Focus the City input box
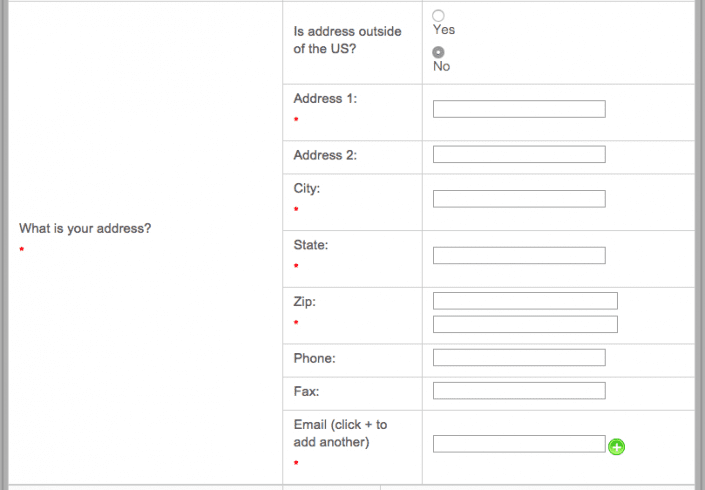 (x=519, y=199)
